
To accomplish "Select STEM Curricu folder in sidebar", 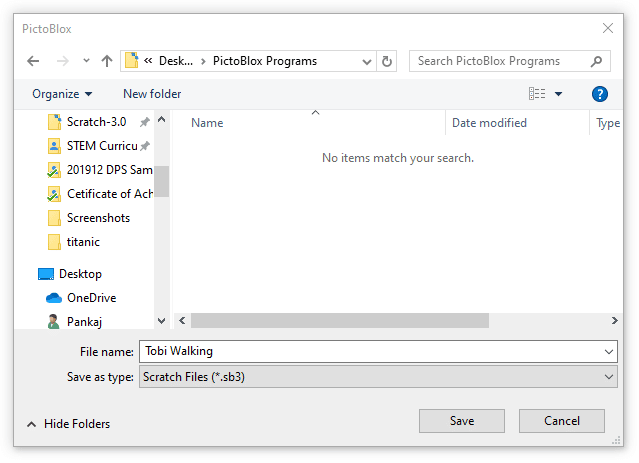I will click(102, 146).
